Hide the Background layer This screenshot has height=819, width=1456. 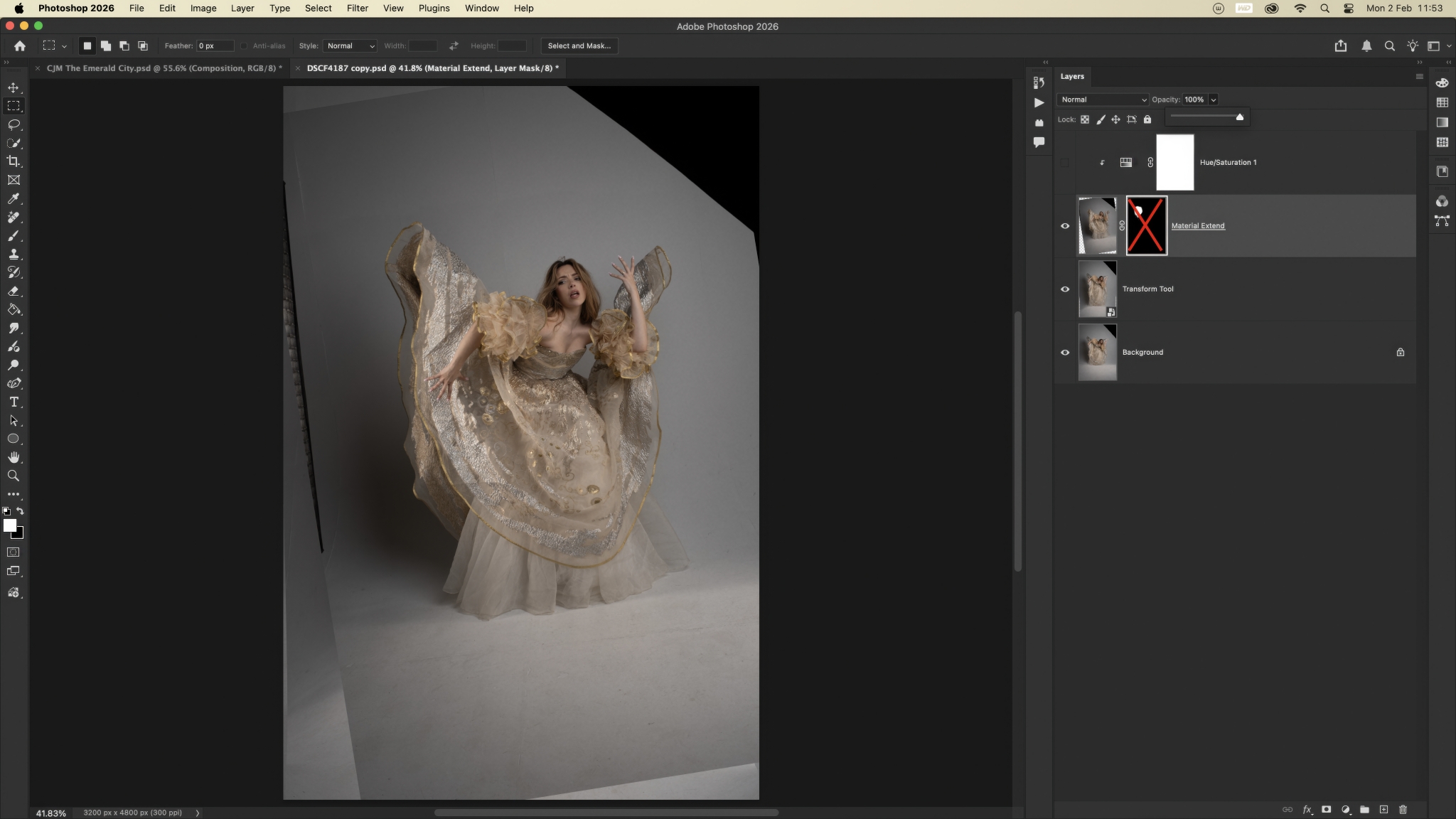click(1065, 352)
